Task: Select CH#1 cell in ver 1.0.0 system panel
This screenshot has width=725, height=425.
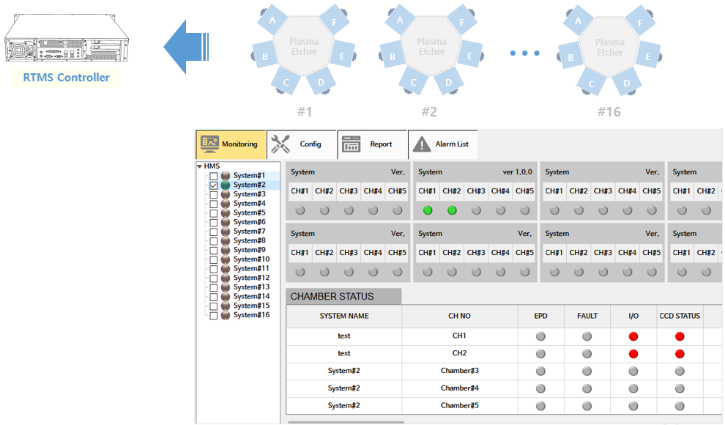Action: 427,191
